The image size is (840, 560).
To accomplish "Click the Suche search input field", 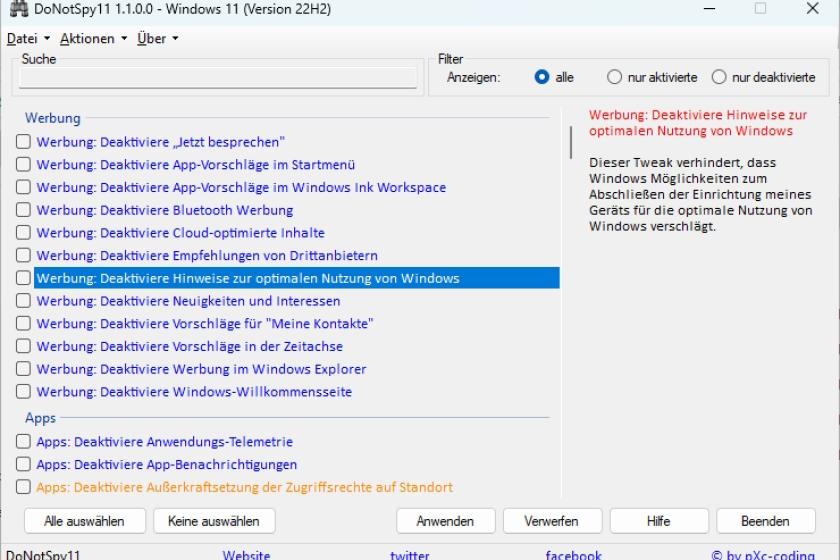I will [218, 78].
